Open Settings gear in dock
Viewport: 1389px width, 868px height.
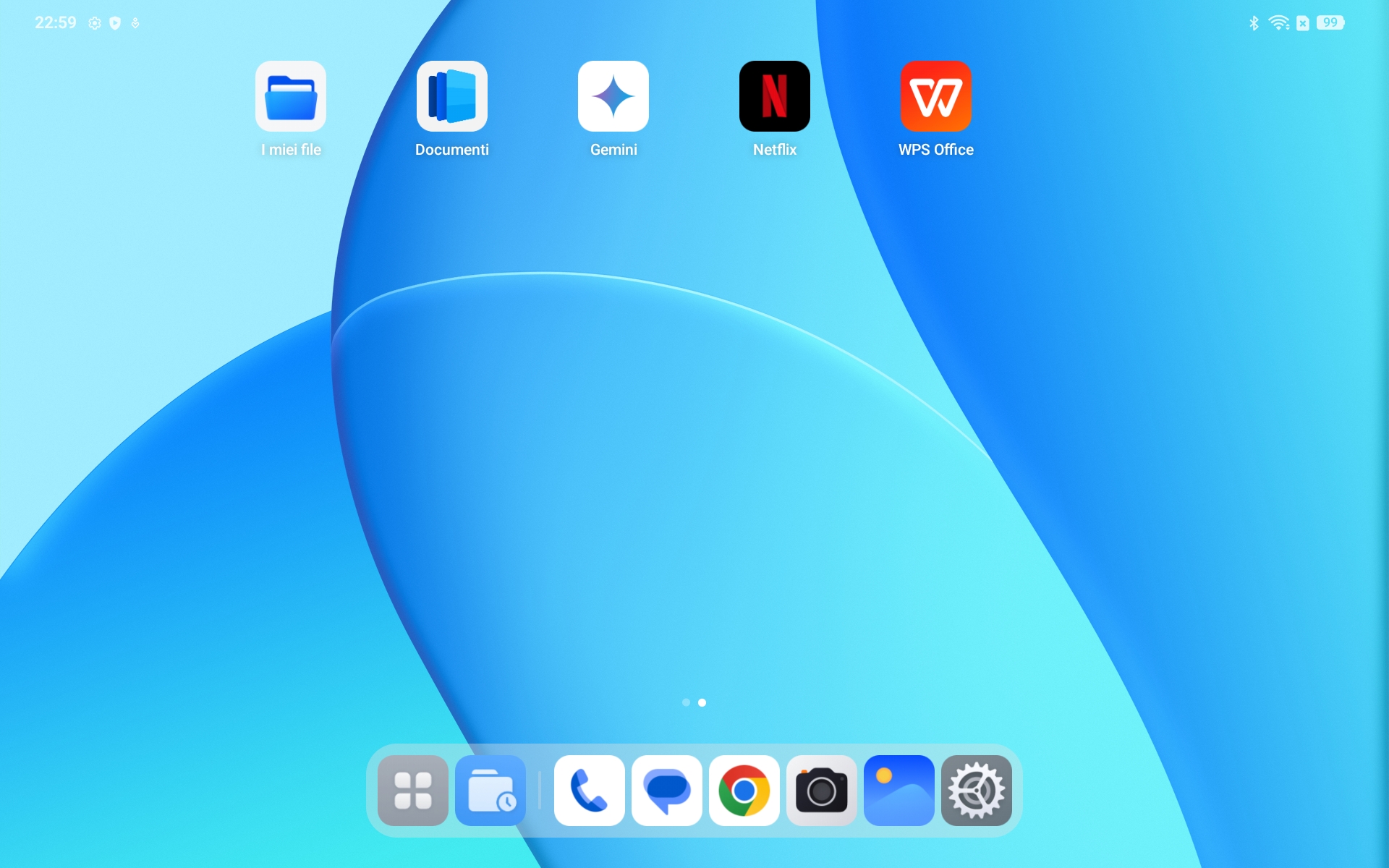point(977,791)
